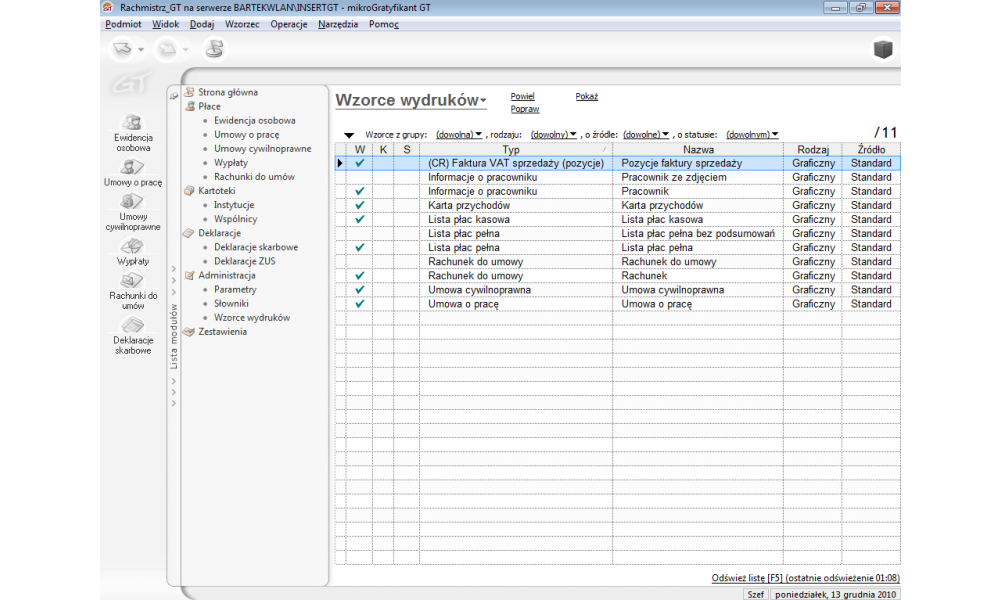Click the Popraw link
This screenshot has height=600, width=1000.
click(x=525, y=109)
